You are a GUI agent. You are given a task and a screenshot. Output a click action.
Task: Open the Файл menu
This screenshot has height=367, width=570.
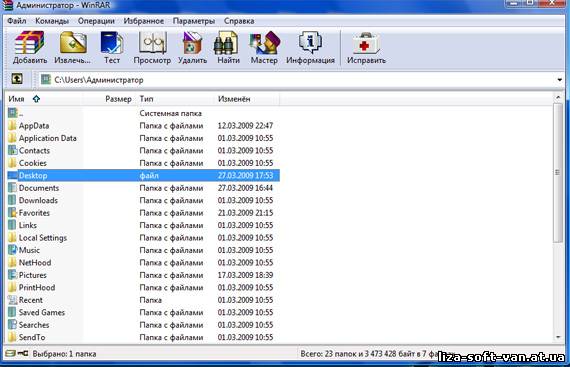pos(17,21)
